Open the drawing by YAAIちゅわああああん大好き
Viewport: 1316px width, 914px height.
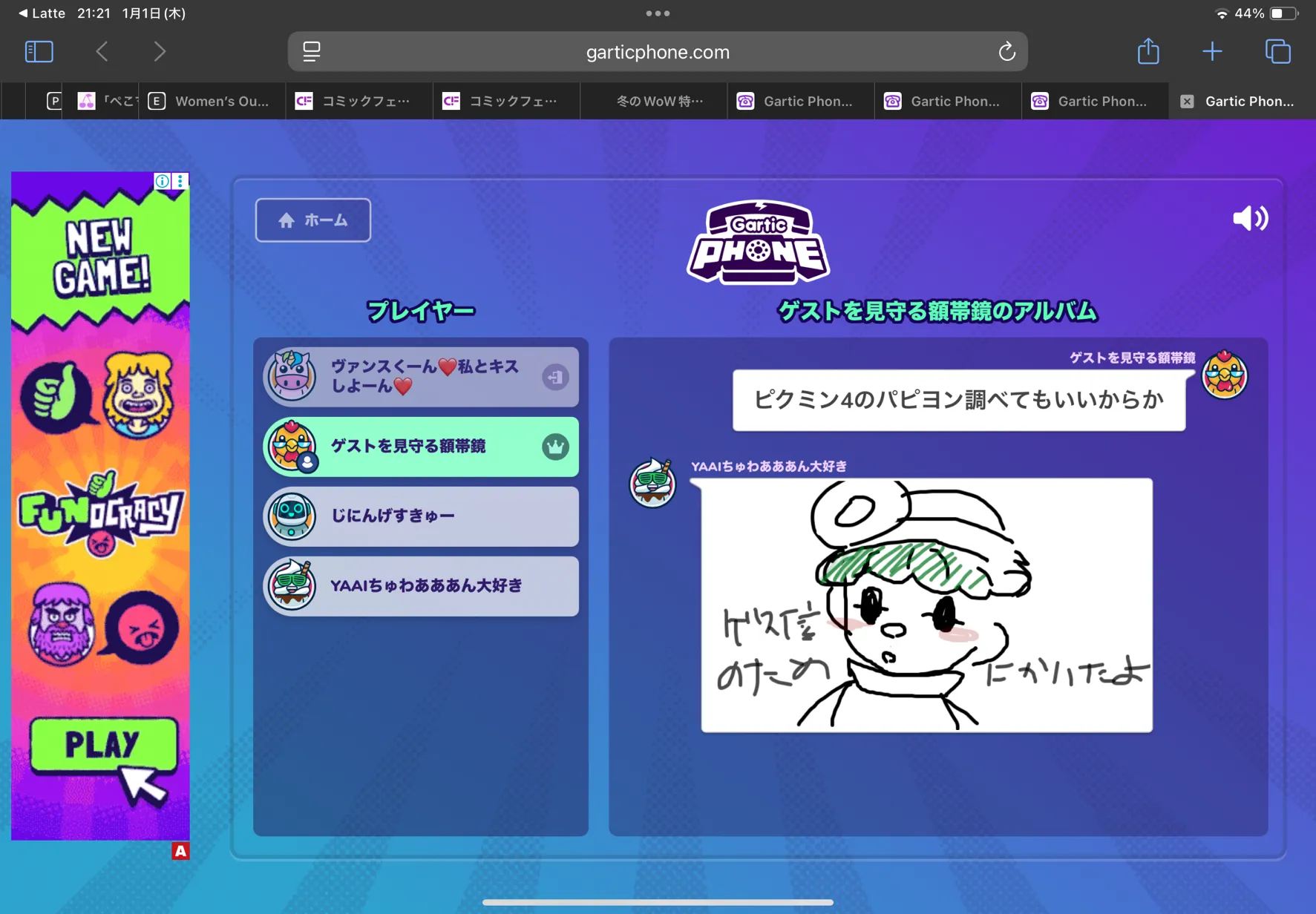click(927, 605)
